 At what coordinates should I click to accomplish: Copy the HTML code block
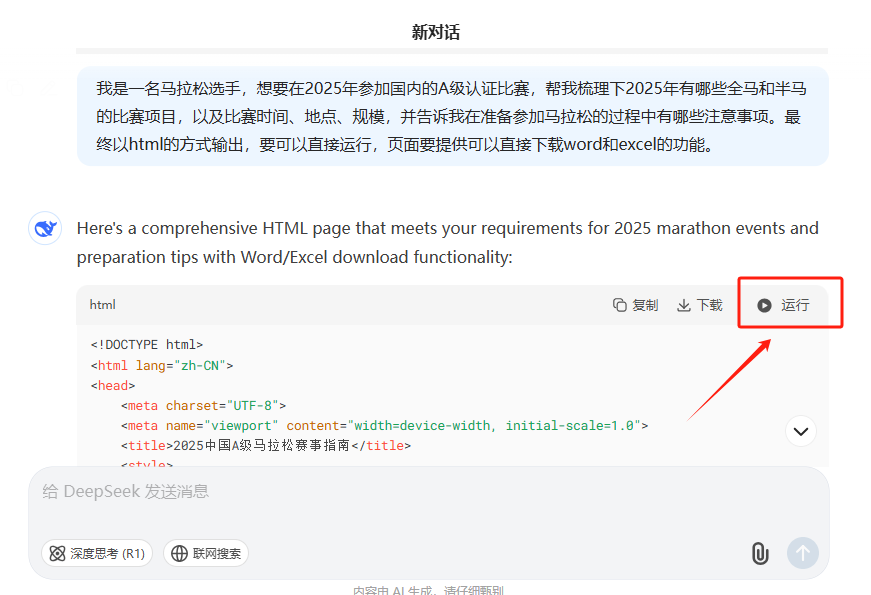coord(635,305)
